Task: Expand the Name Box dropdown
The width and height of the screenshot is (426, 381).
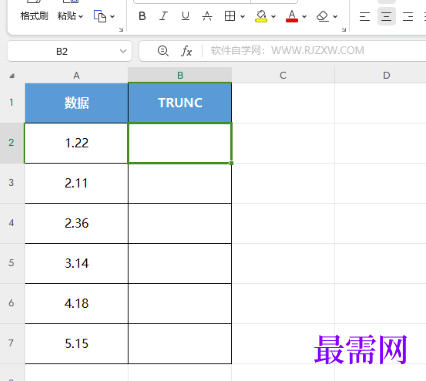Action: (123, 51)
